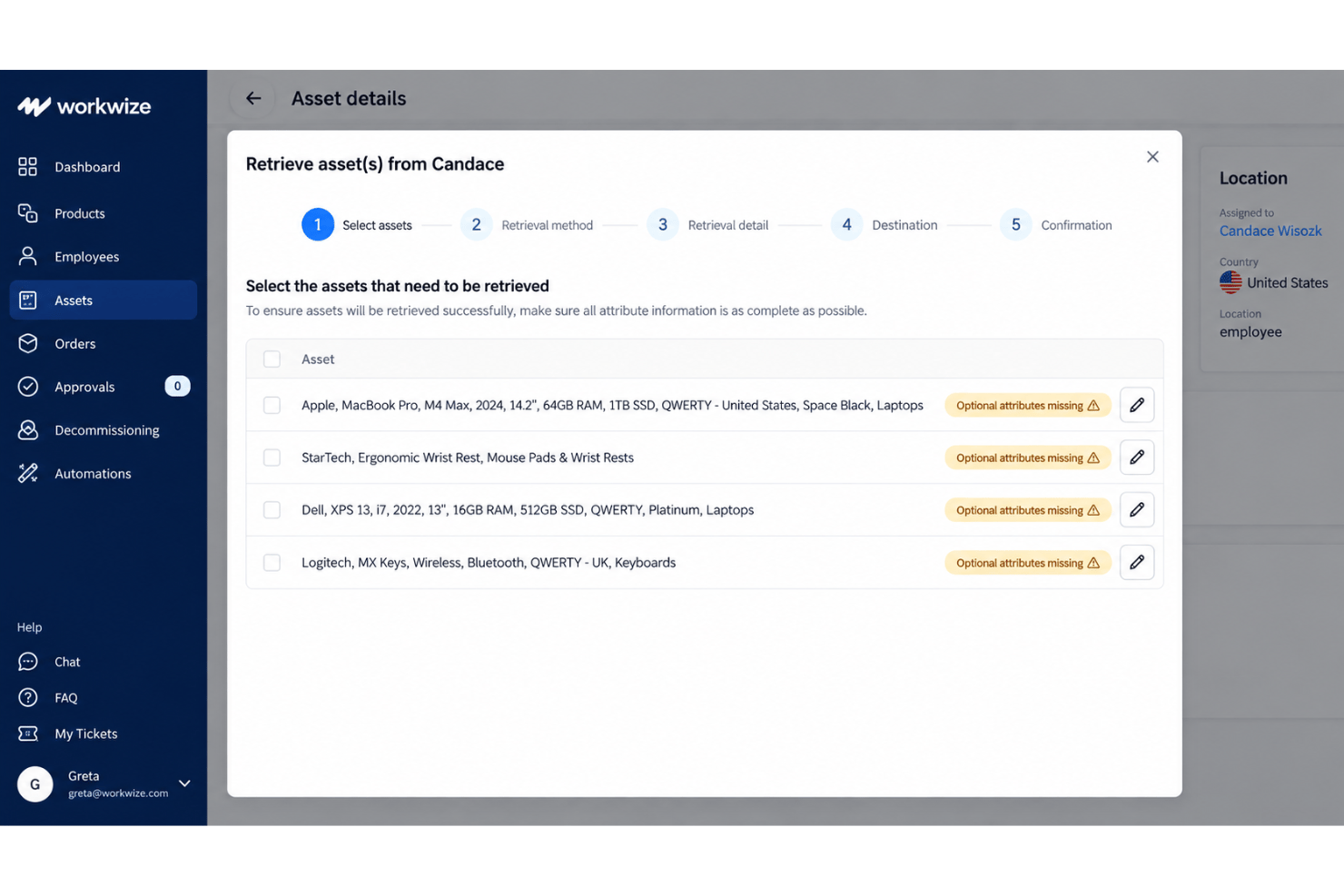
Task: Edit the Logitech MX Keys attributes
Action: (x=1137, y=563)
